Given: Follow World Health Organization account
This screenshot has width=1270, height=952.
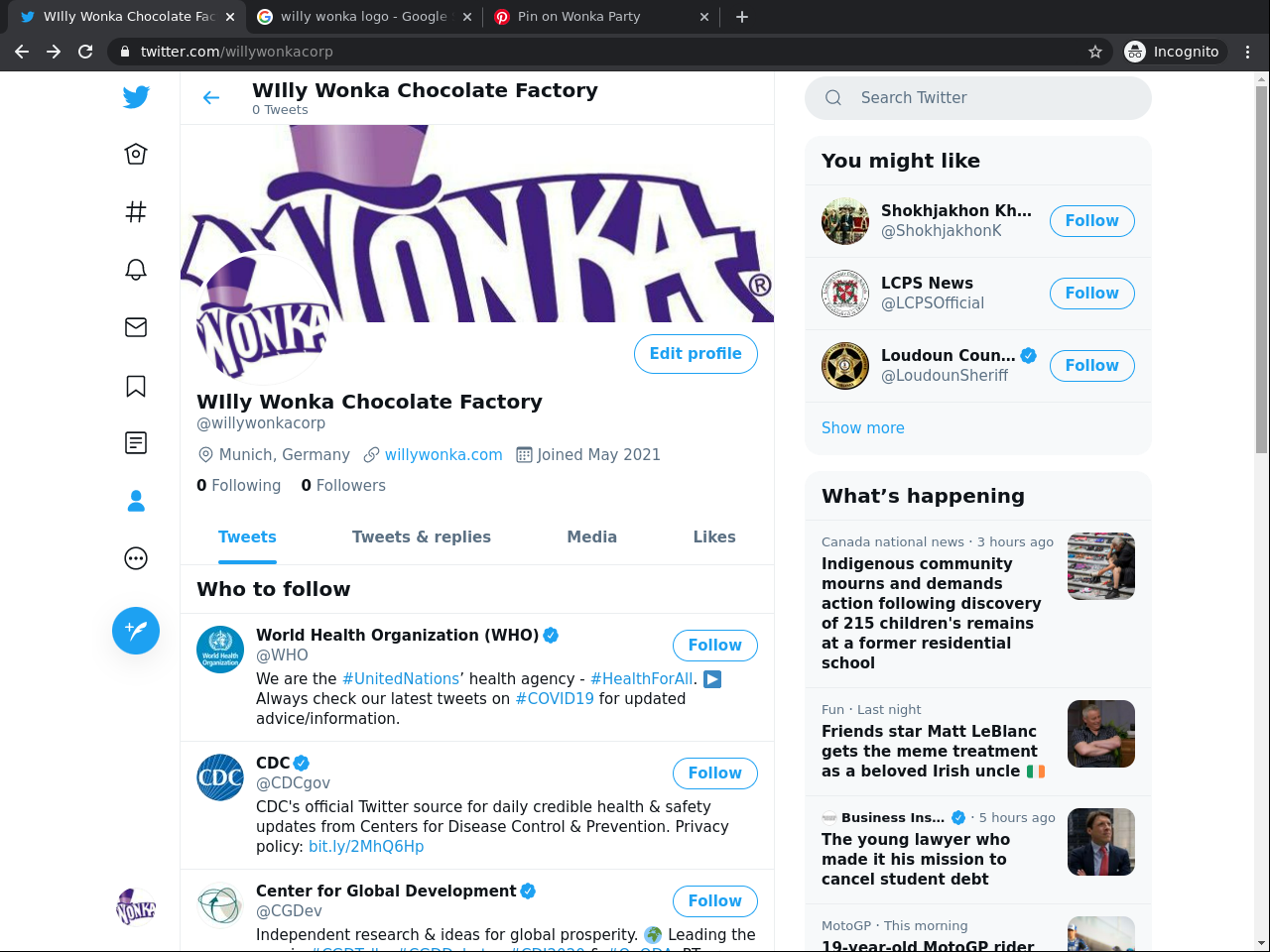Looking at the screenshot, I should [x=714, y=646].
